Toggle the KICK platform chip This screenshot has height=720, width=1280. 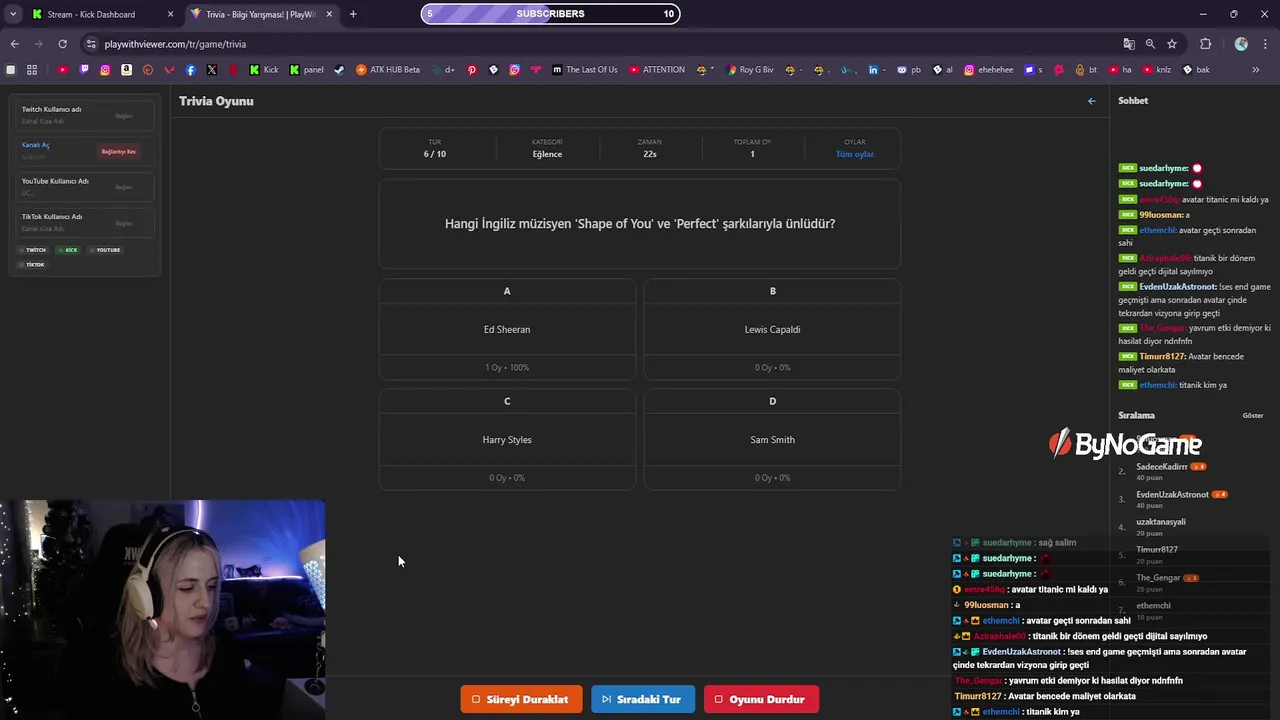tap(68, 250)
